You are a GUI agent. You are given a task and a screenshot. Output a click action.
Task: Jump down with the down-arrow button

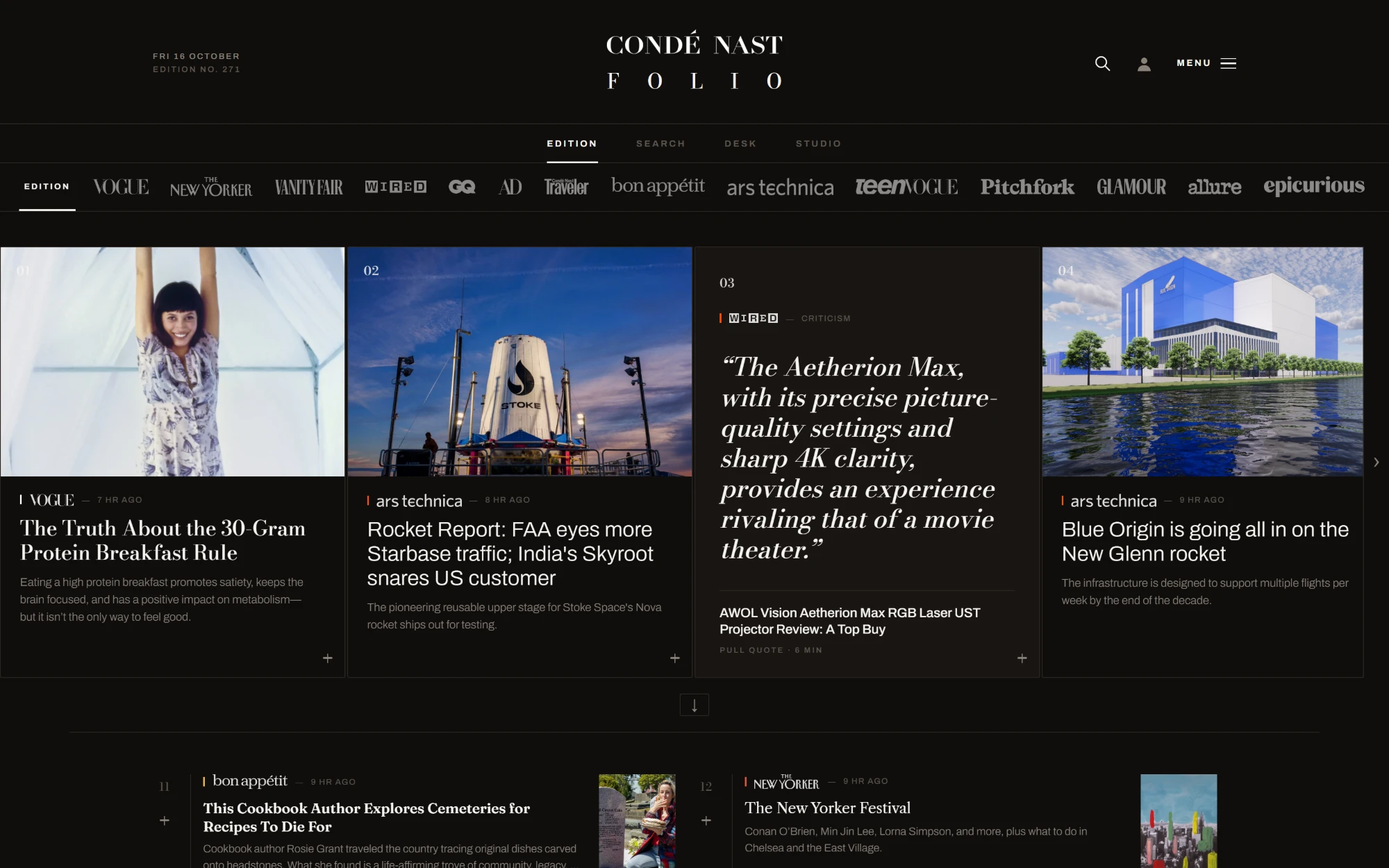[694, 705]
